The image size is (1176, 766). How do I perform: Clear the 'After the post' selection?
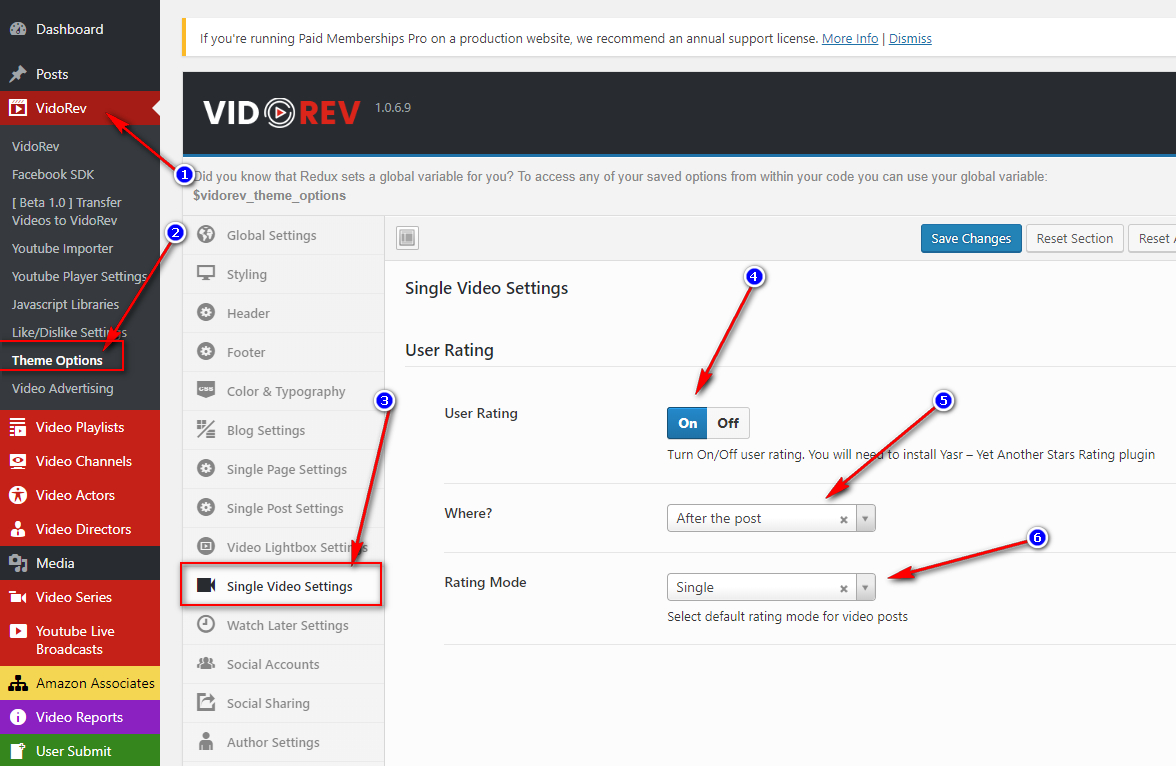pos(843,519)
